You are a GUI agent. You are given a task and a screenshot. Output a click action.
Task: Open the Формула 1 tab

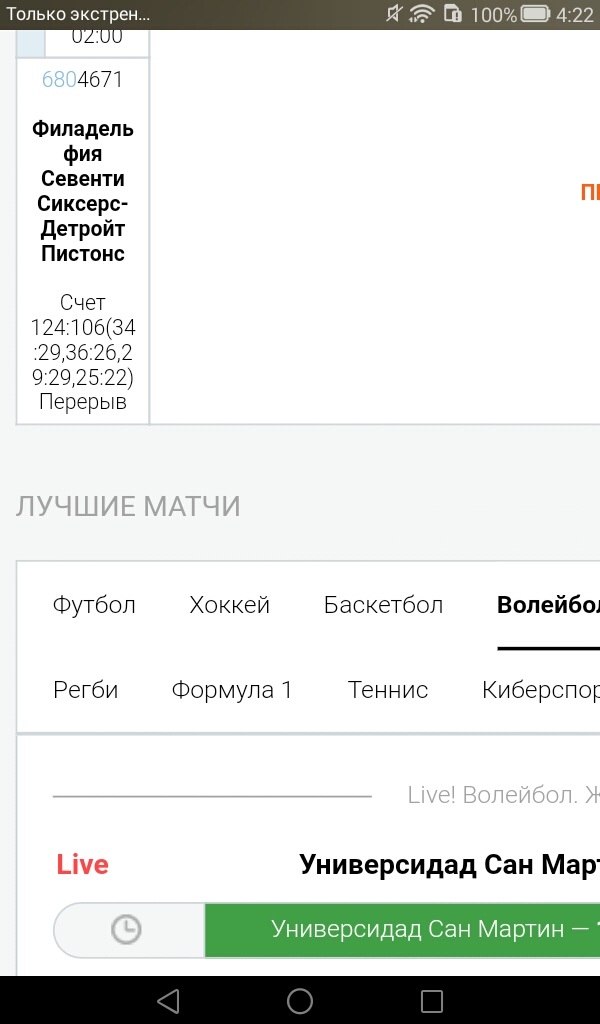pyautogui.click(x=232, y=690)
